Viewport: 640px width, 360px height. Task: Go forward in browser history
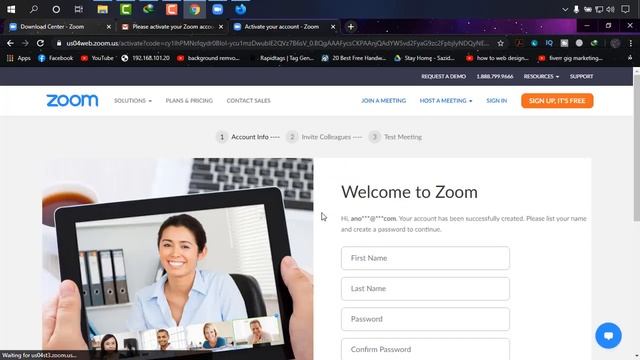pos(25,43)
